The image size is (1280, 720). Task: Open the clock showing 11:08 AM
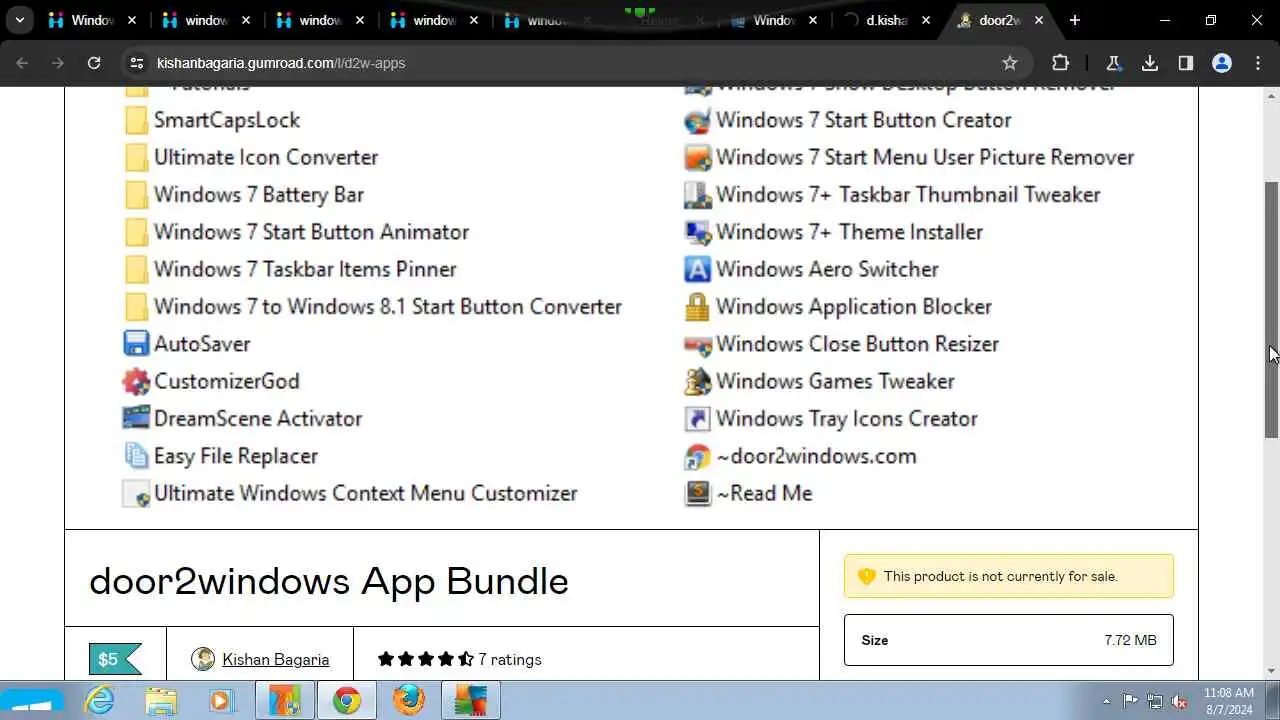1229,700
